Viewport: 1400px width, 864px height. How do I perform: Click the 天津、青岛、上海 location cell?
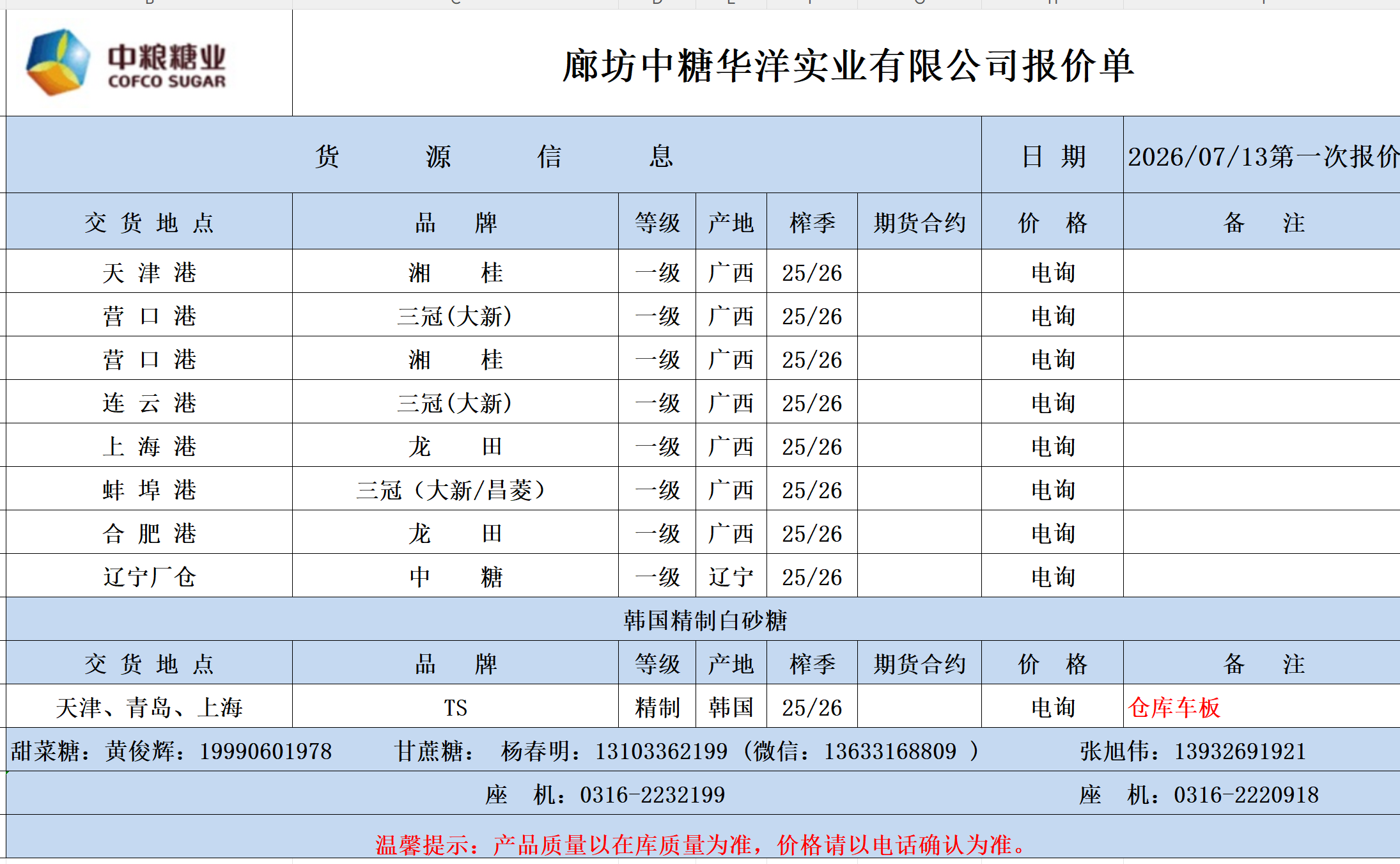[149, 707]
